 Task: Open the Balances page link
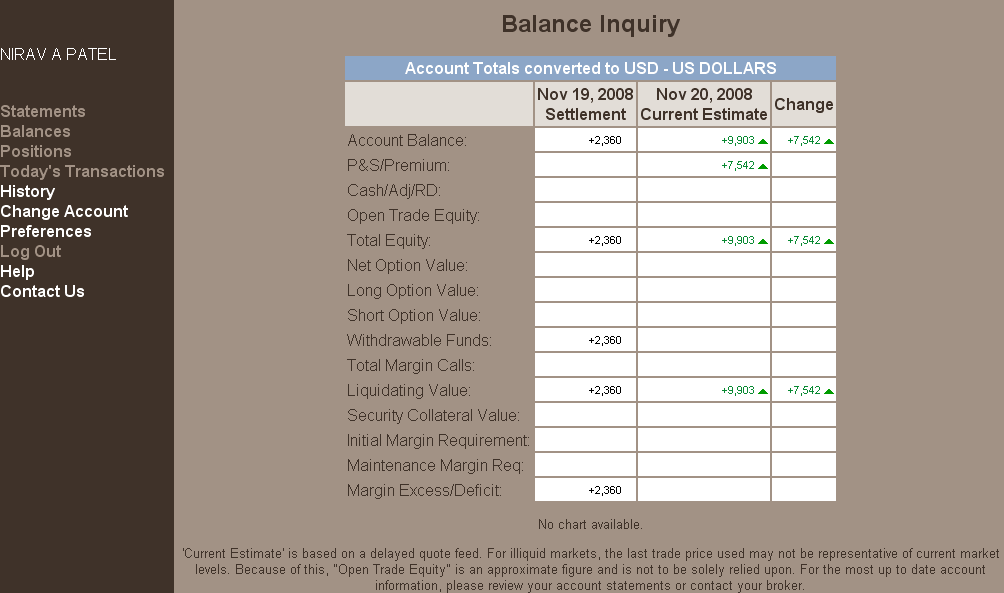pos(35,131)
